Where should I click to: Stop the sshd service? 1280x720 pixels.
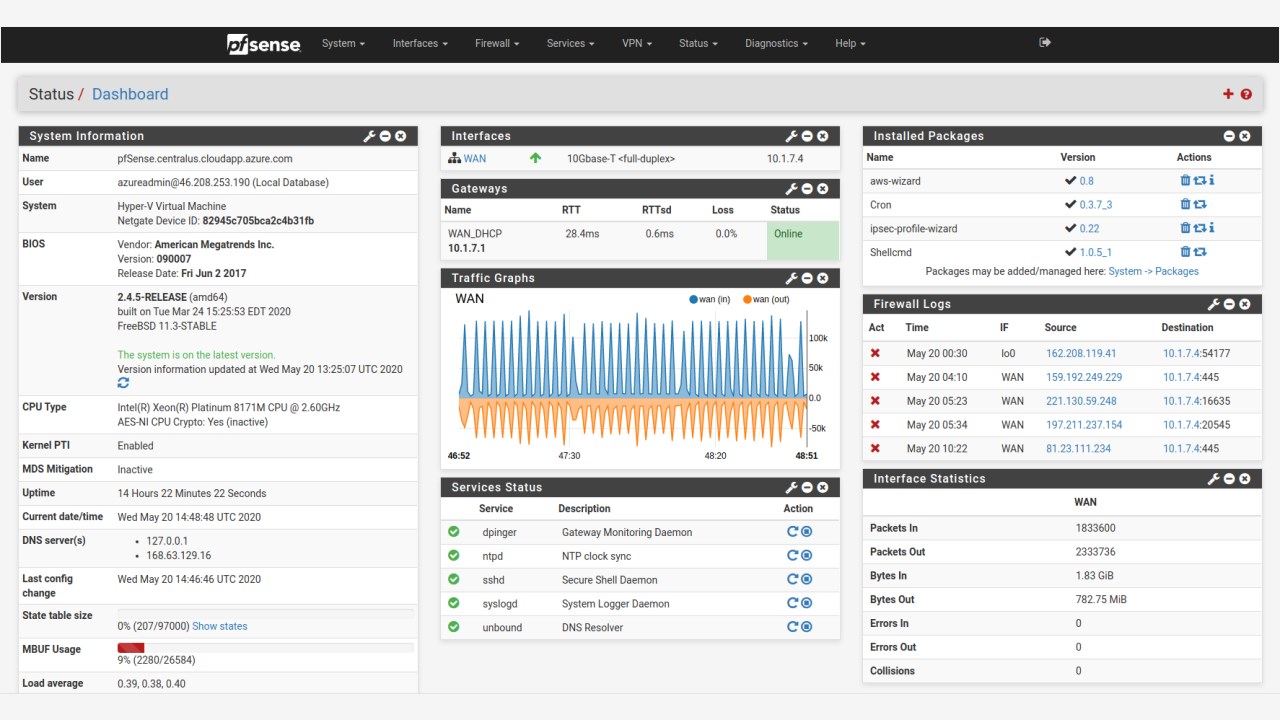click(806, 580)
